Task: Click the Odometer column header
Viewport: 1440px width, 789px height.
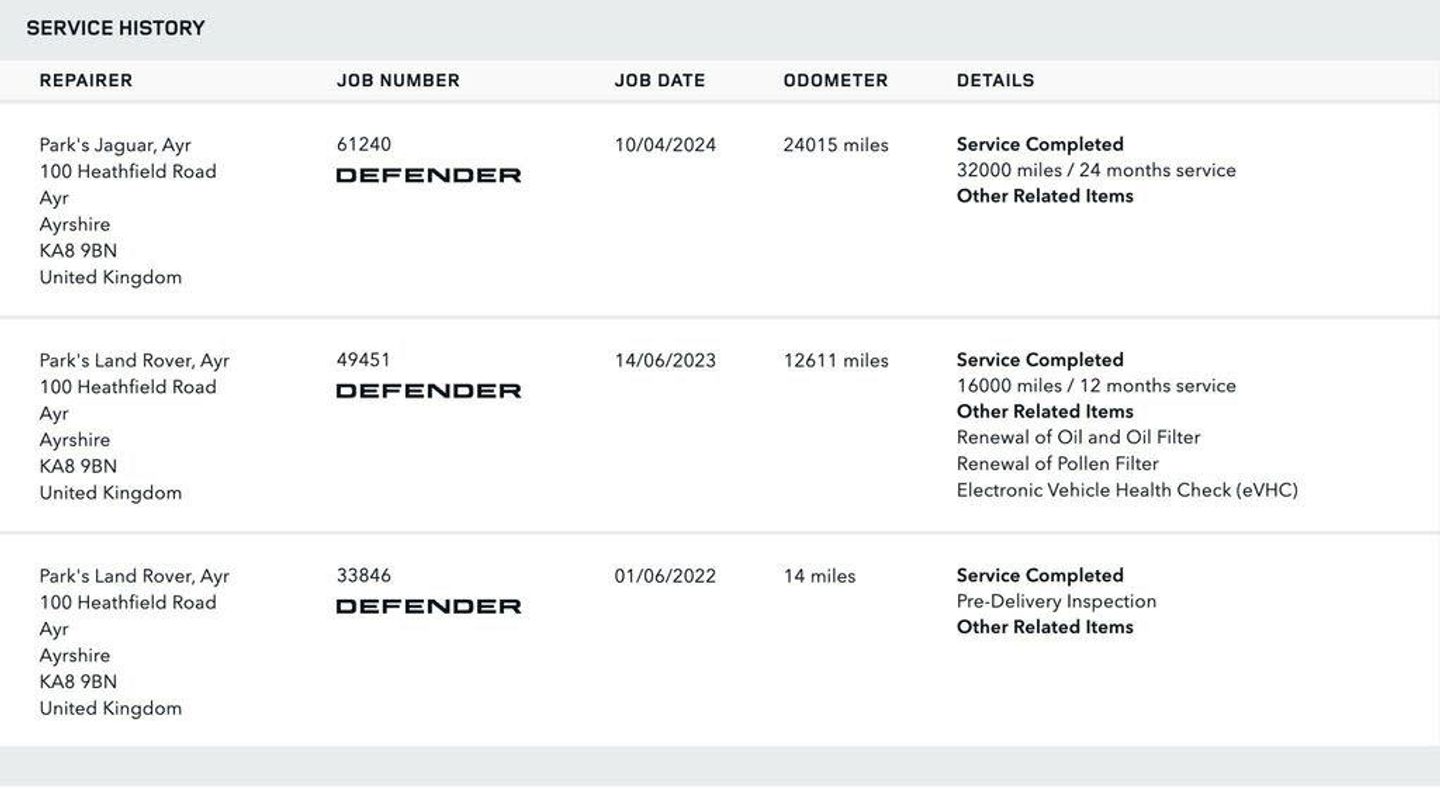Action: pos(836,80)
